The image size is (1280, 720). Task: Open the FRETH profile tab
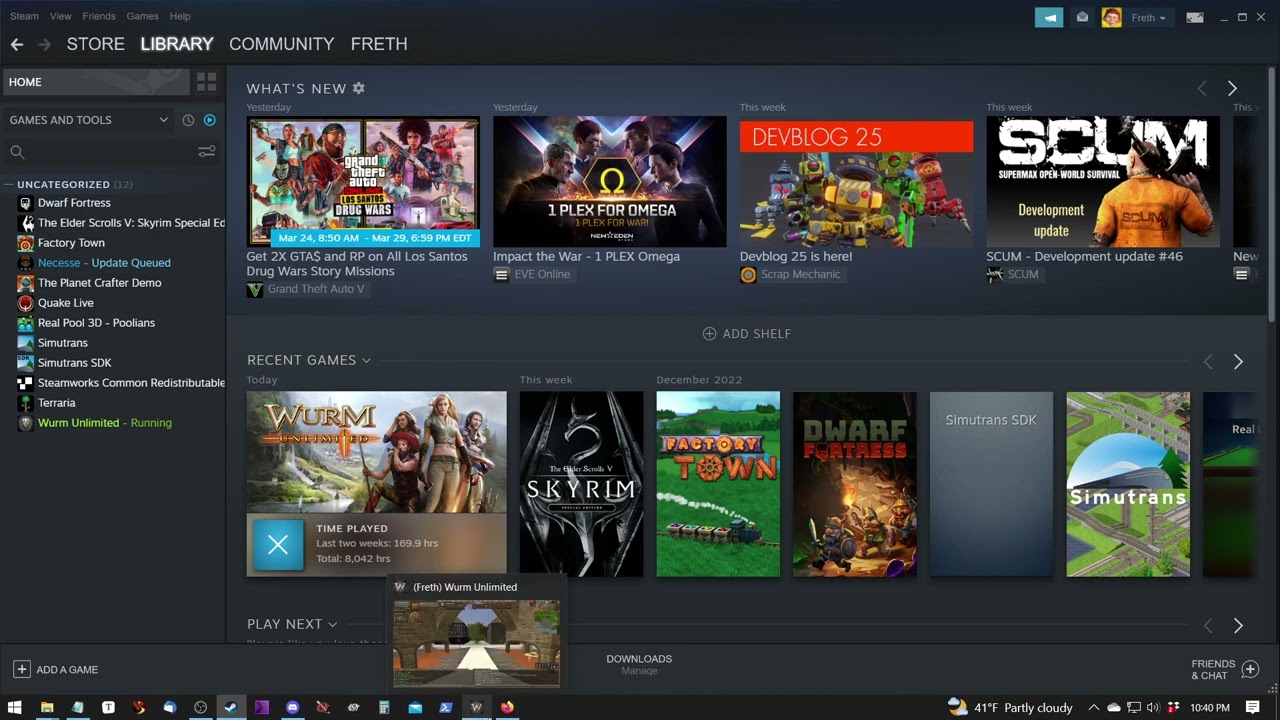pyautogui.click(x=379, y=44)
